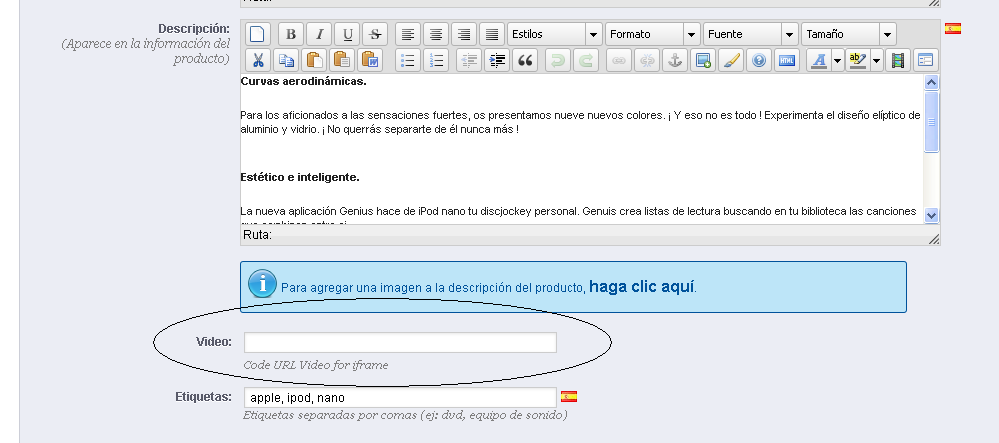The image size is (999, 443).
Task: Click the Insert template icon
Action: 926,61
